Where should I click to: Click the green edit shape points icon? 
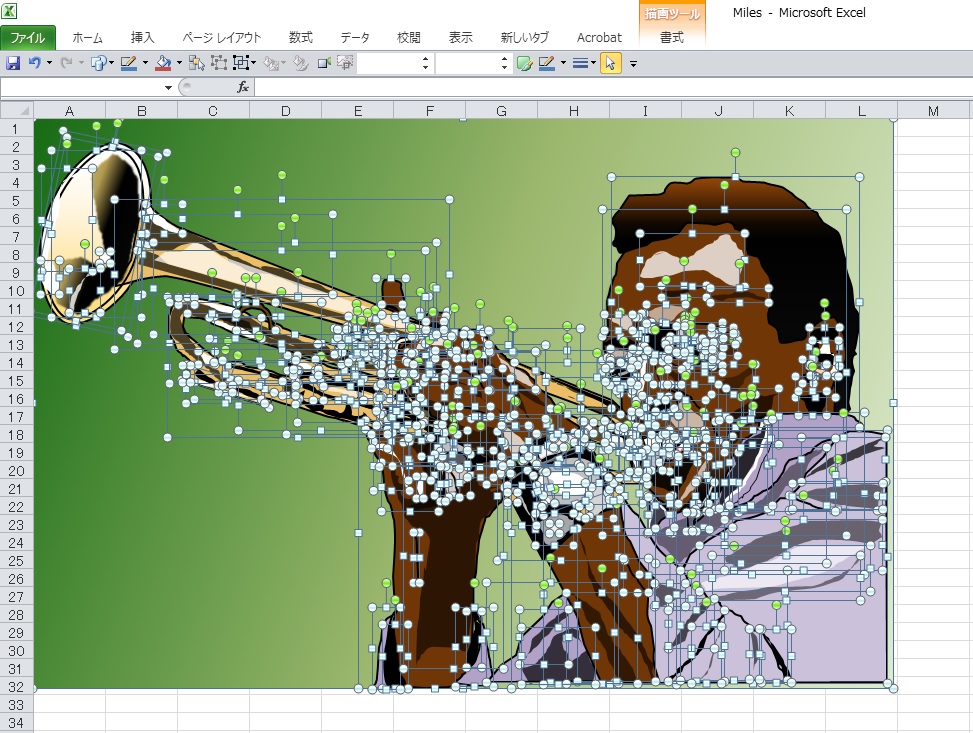point(524,63)
